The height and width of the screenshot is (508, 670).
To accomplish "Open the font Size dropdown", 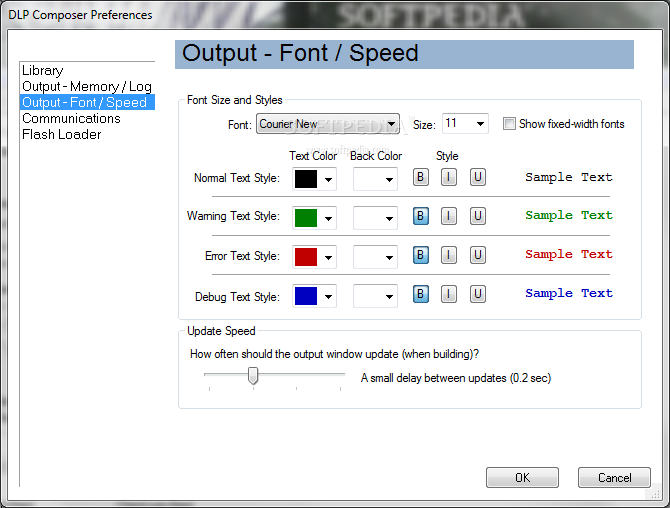I will [465, 124].
